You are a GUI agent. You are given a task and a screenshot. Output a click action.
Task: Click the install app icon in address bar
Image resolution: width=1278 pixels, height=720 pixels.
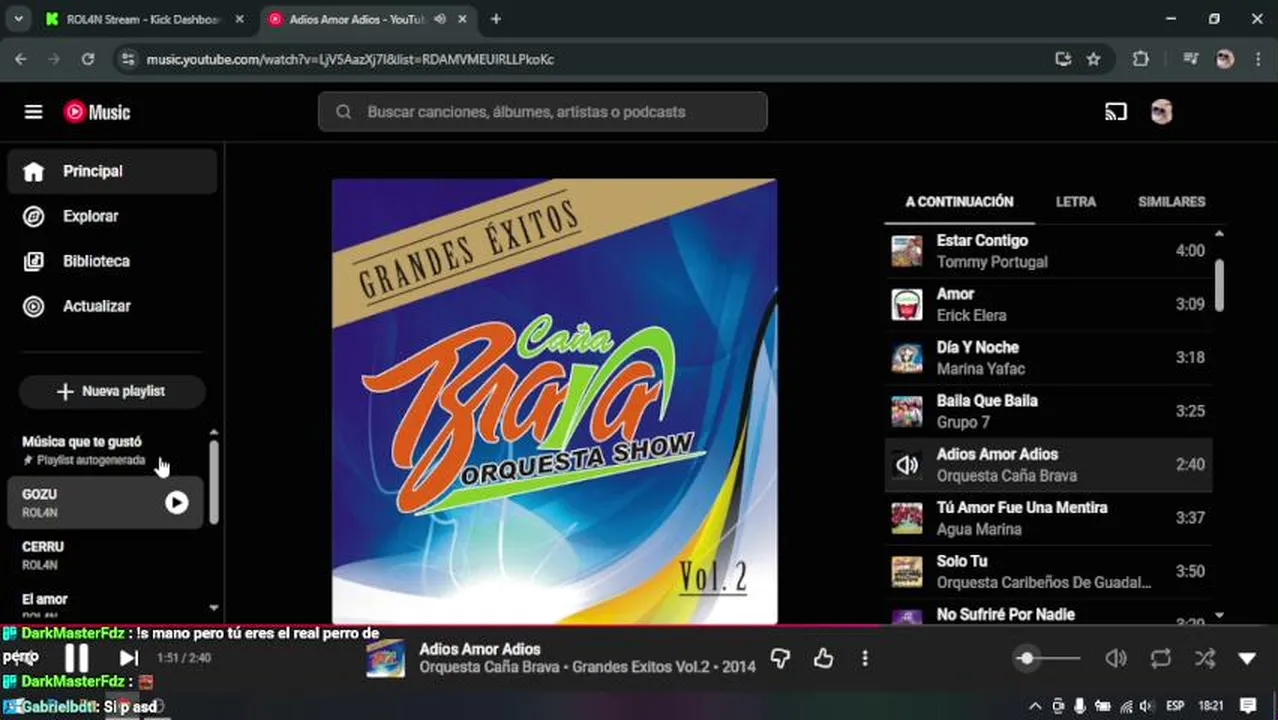tap(1063, 59)
